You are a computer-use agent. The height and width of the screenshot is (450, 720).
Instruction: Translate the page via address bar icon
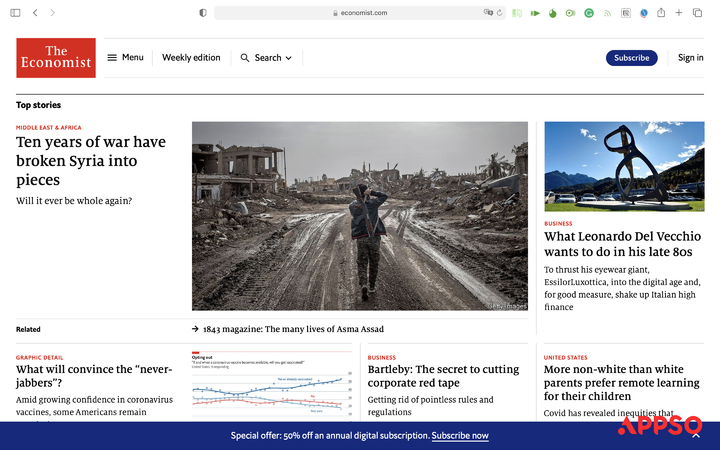coord(488,12)
